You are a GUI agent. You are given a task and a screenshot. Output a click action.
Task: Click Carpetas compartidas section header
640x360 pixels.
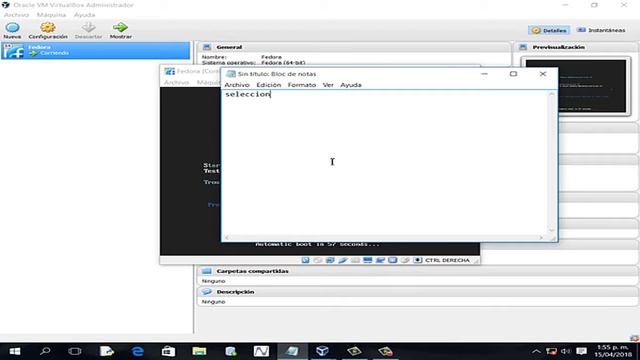point(417,271)
